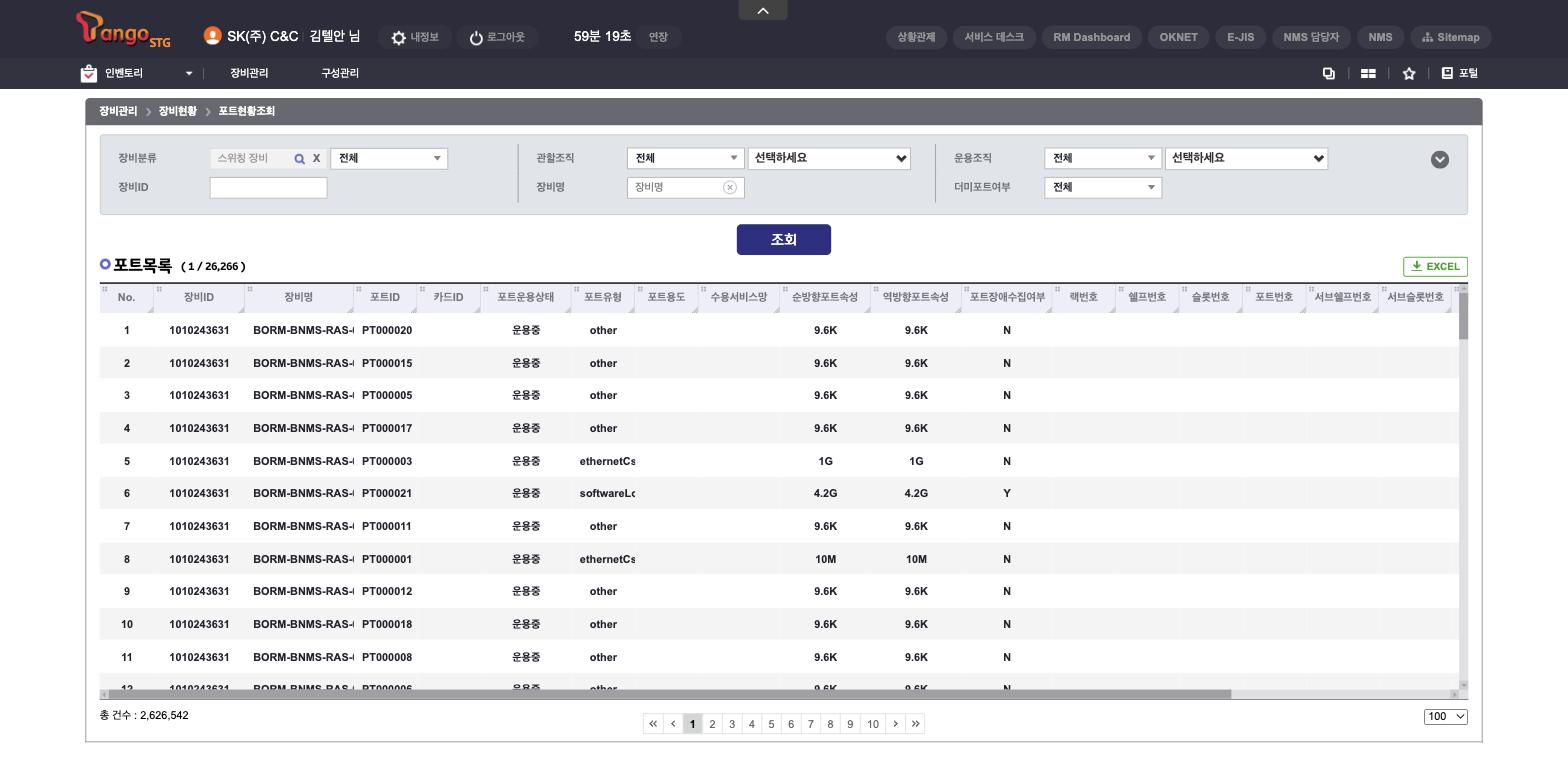Expand search filters with round chevron

click(x=1440, y=159)
